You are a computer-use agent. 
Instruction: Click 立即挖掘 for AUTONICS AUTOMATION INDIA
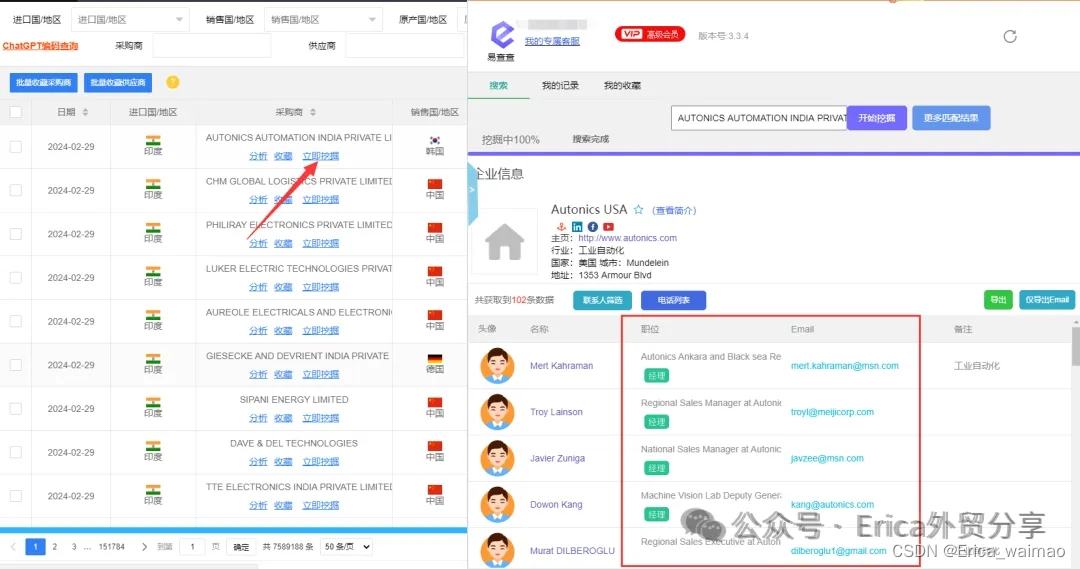(320, 156)
